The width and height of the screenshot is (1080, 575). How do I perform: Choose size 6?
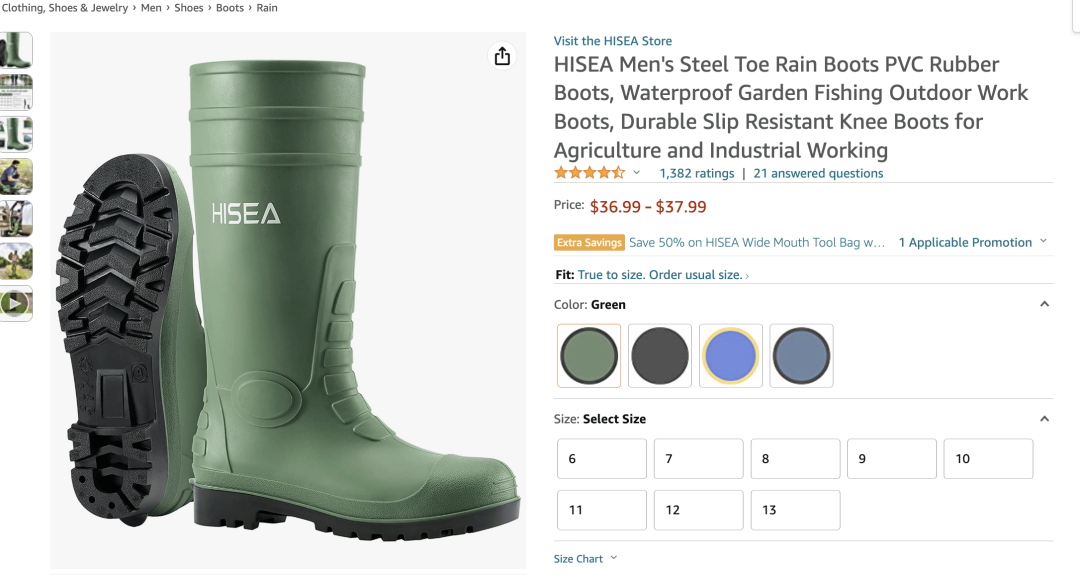point(602,459)
